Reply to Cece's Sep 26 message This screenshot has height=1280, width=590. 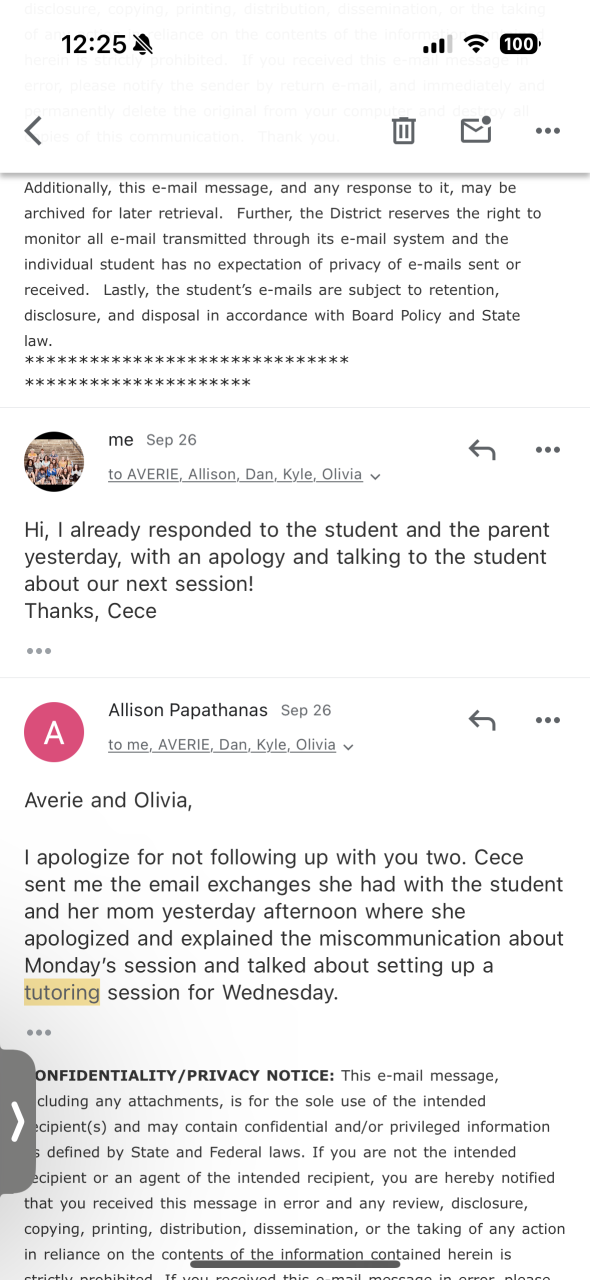point(482,450)
